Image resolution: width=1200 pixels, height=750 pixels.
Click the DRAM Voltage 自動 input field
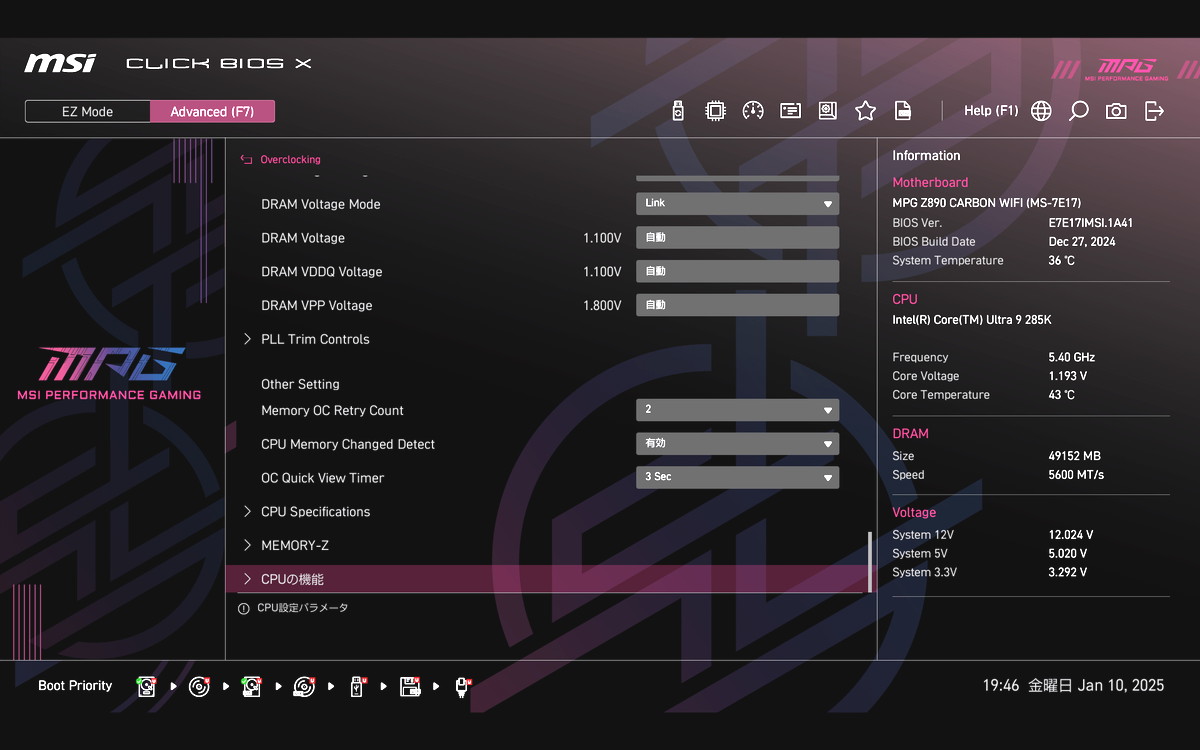click(738, 238)
